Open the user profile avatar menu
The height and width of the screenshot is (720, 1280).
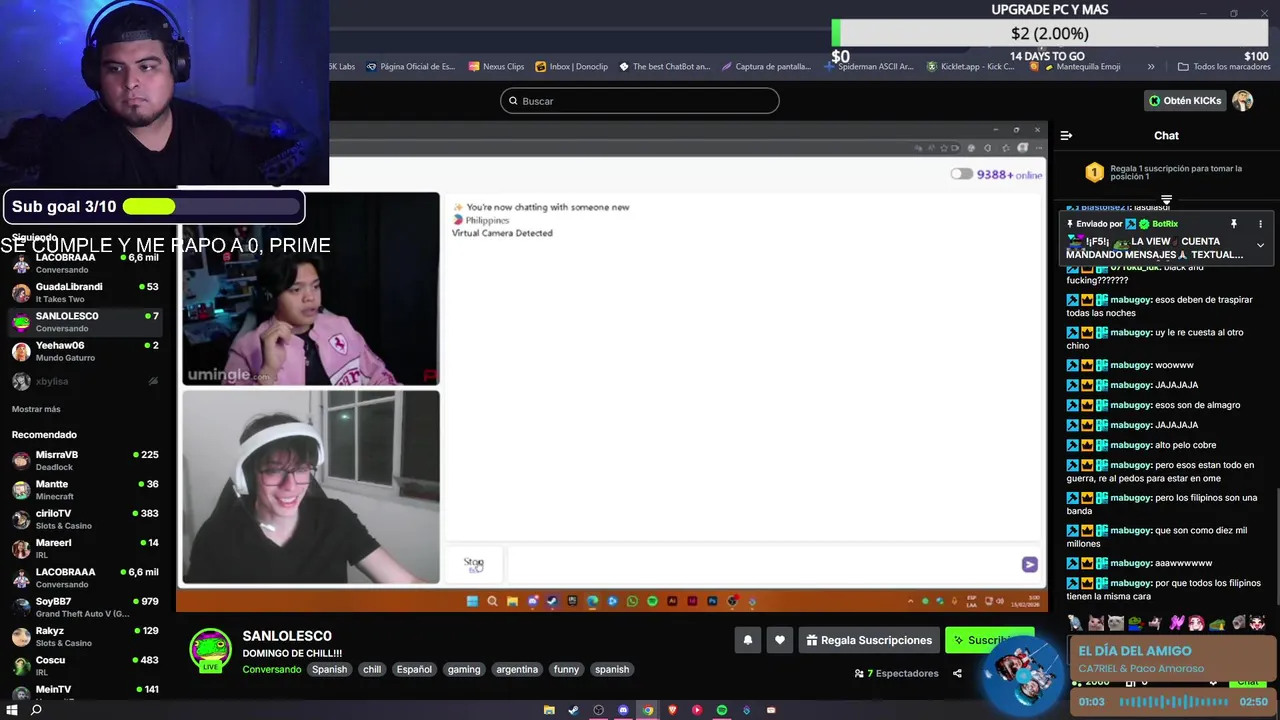point(1242,101)
